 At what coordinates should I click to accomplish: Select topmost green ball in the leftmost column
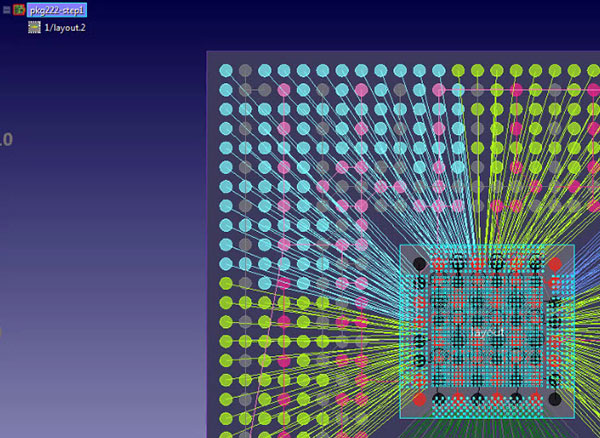pyautogui.click(x=226, y=284)
